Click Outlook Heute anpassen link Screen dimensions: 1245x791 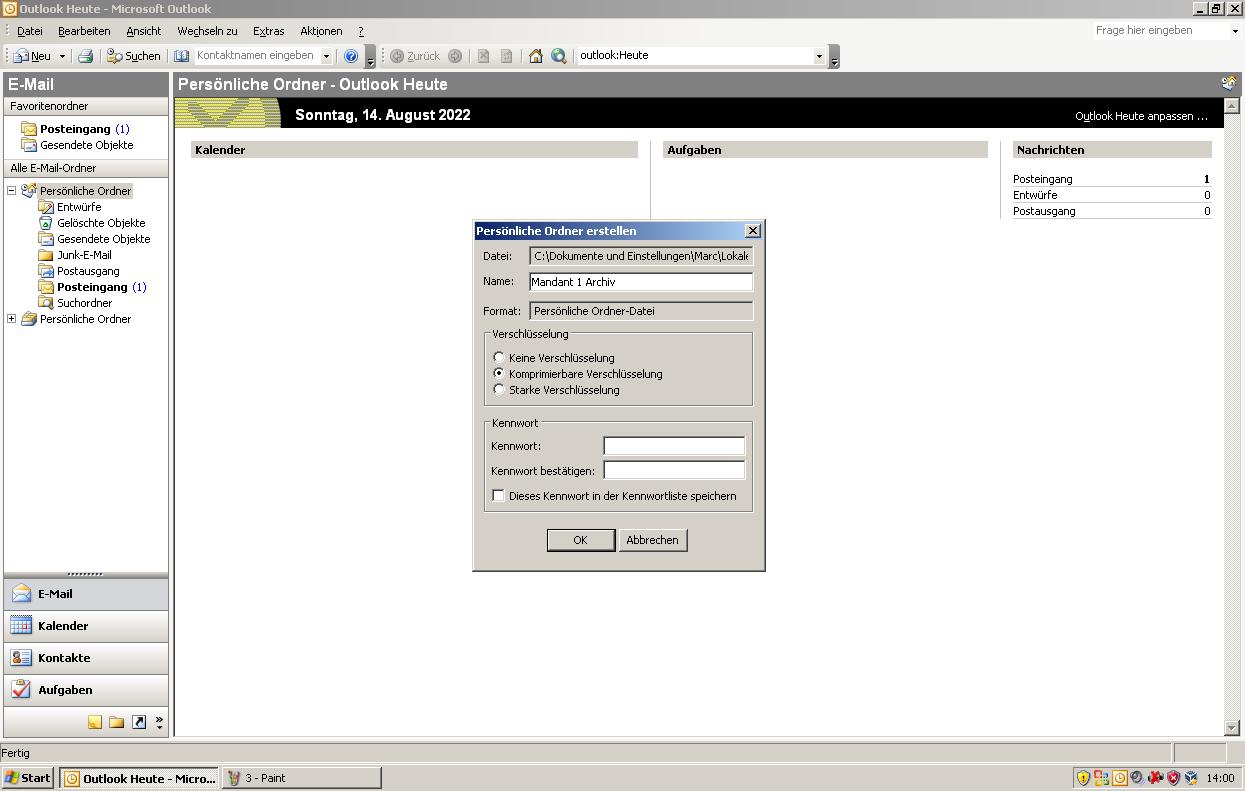[x=1141, y=116]
